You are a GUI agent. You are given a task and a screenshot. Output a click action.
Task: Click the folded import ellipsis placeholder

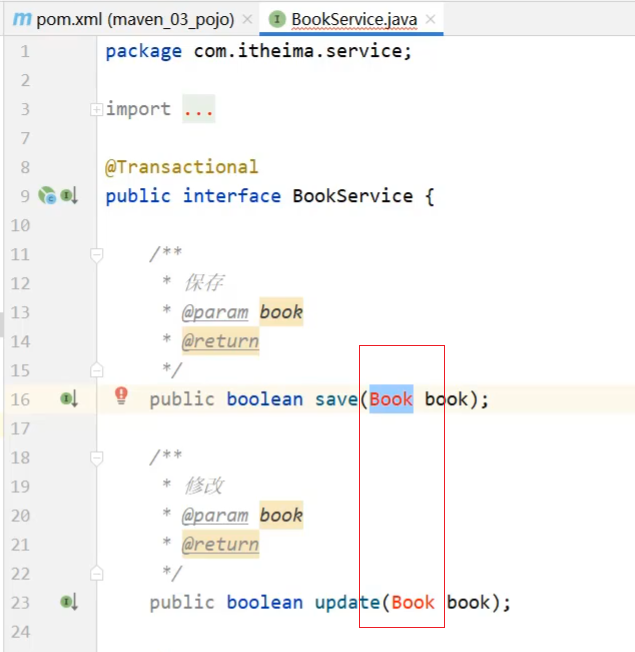[199, 109]
